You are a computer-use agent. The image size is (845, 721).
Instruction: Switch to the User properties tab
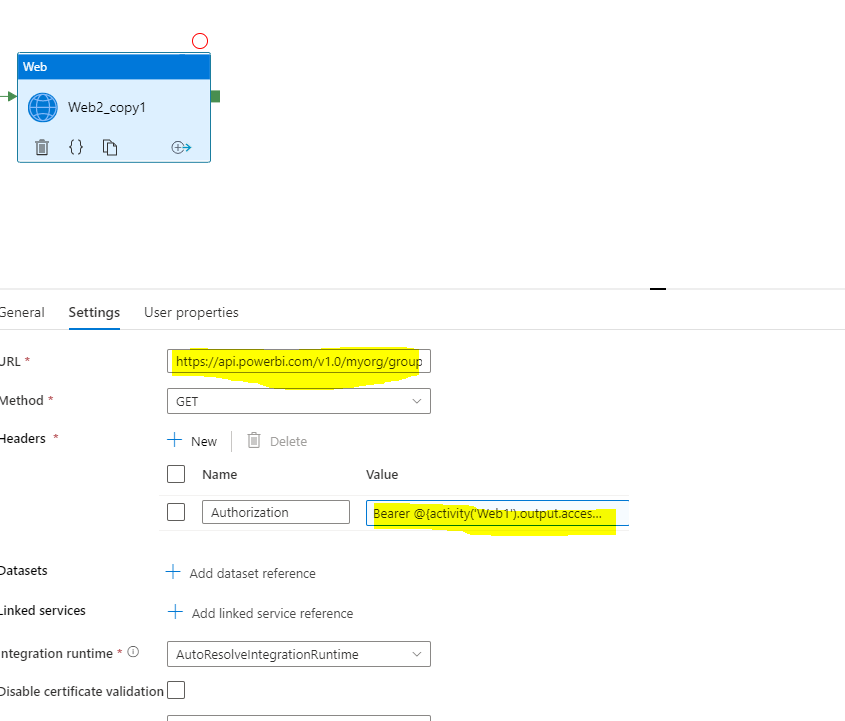(191, 312)
